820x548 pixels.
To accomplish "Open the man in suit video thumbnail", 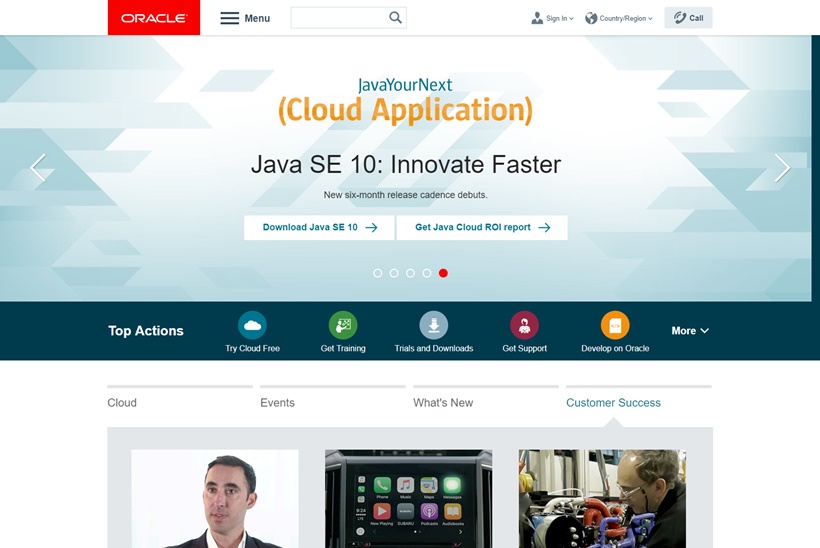I will [215, 498].
